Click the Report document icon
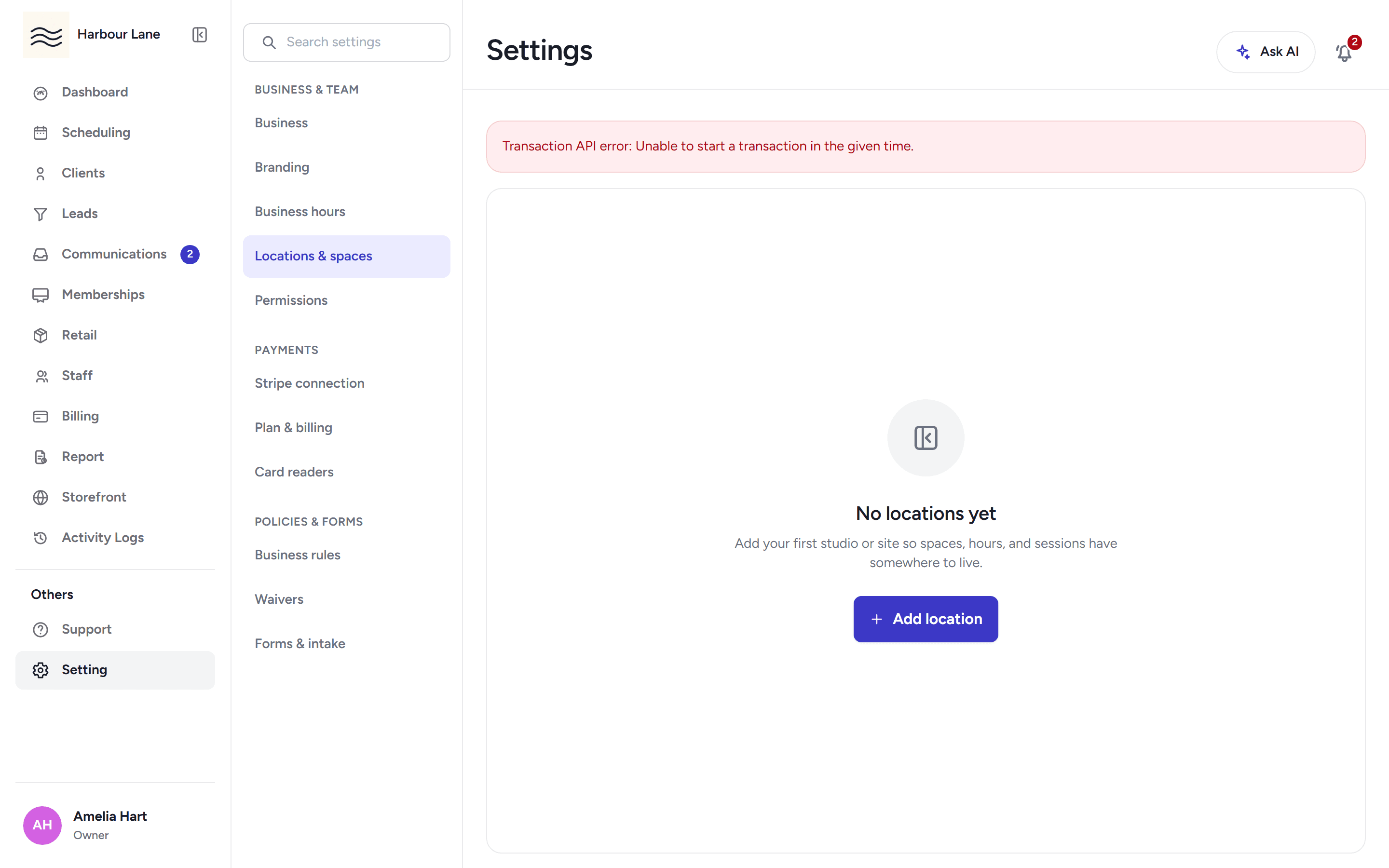Viewport: 1389px width, 868px height. tap(40, 457)
